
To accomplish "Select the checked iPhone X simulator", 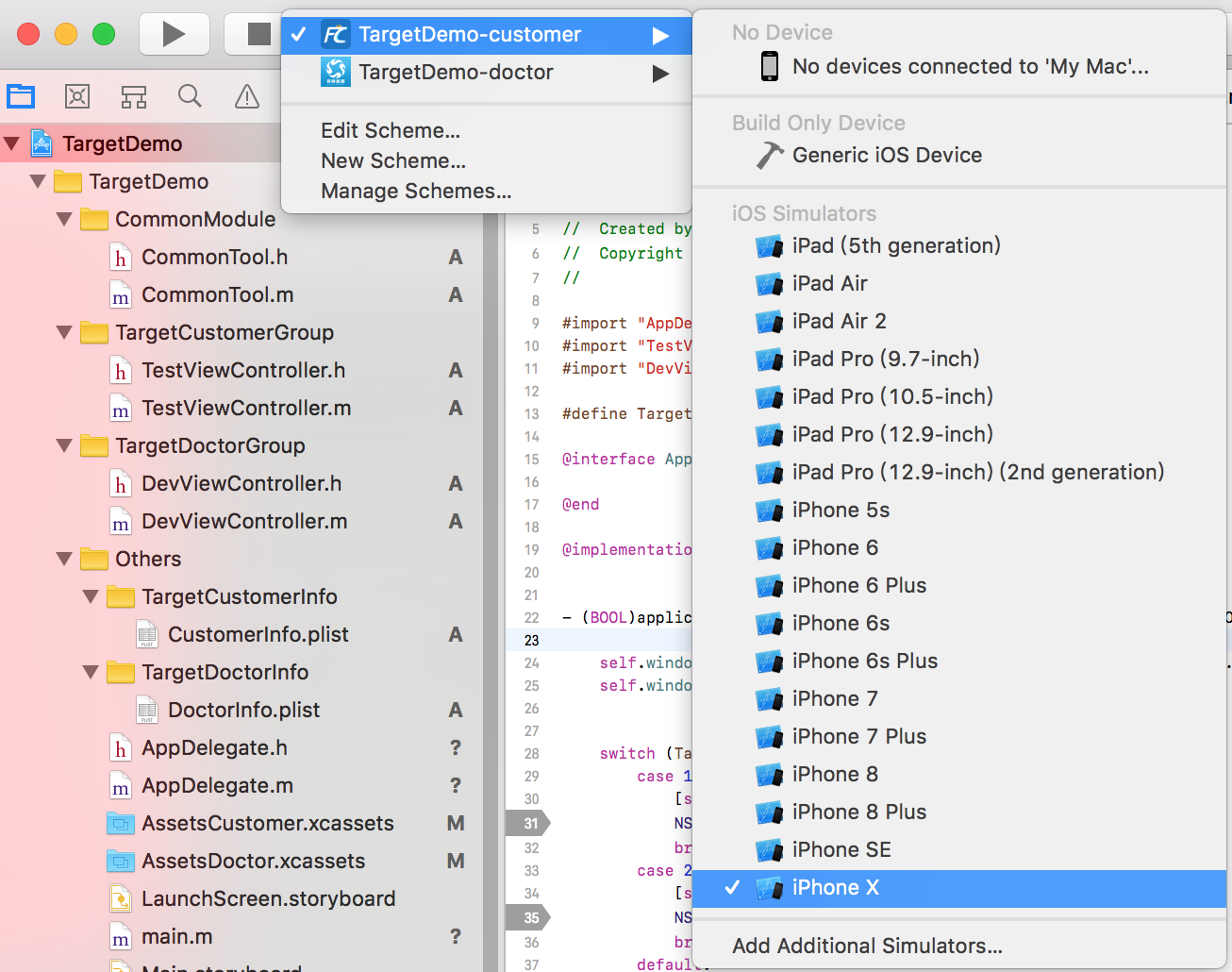I will [x=959, y=888].
